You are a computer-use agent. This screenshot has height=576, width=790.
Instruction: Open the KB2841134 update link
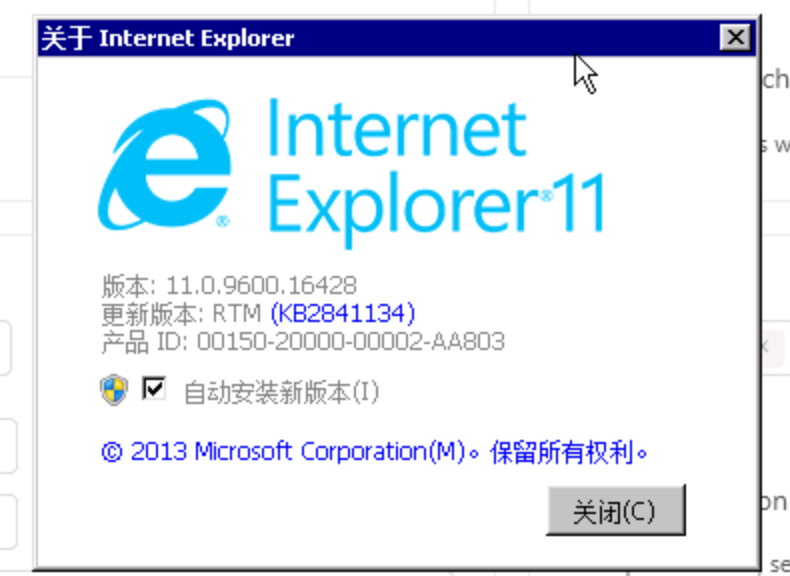point(343,313)
